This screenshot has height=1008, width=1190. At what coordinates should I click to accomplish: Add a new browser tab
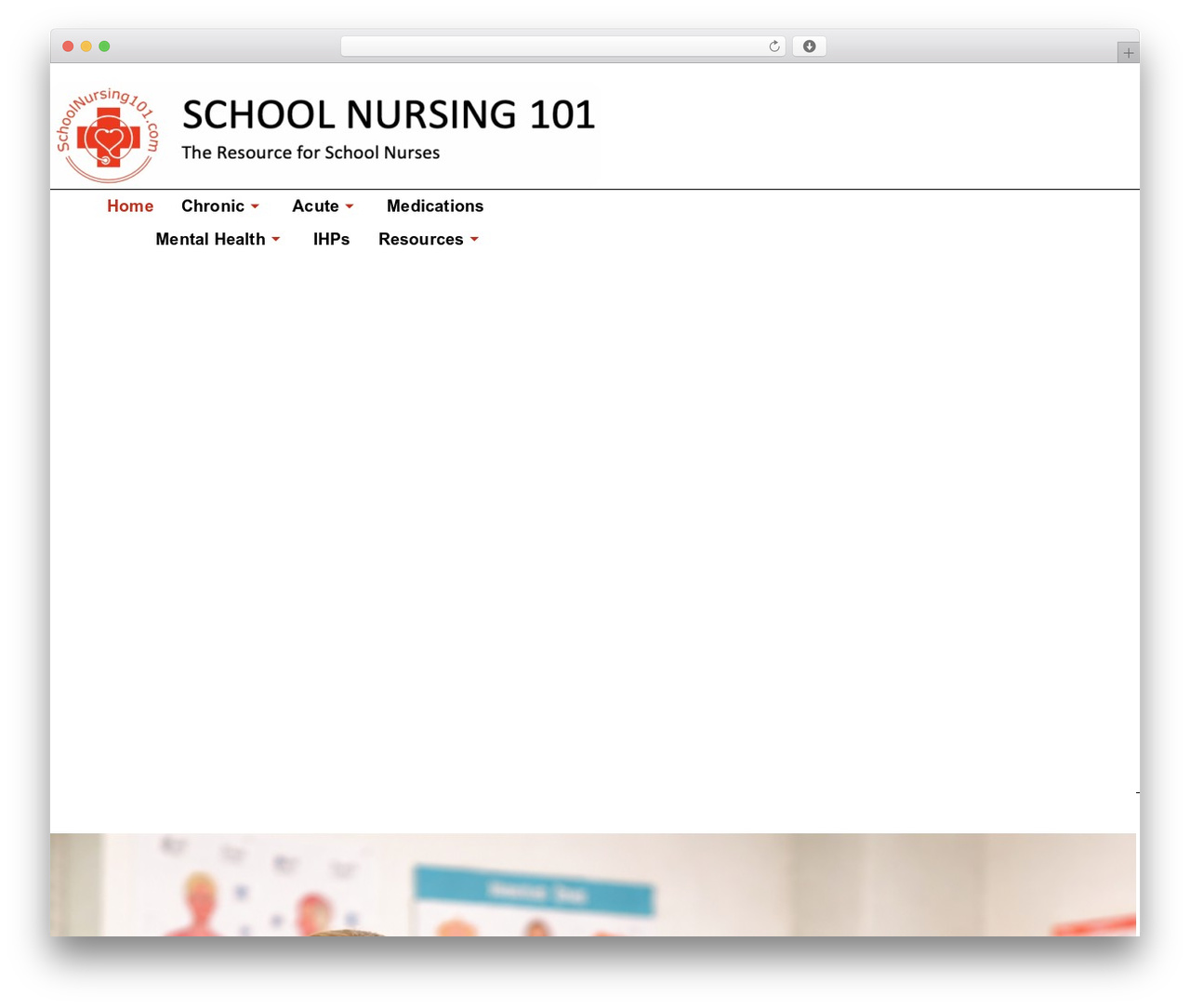(1129, 53)
